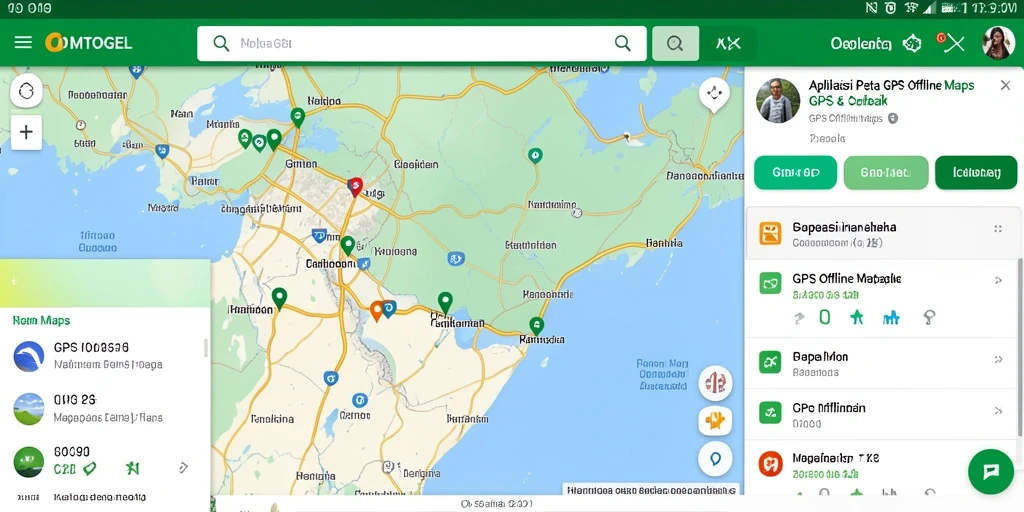The height and width of the screenshot is (512, 1024).
Task: Click the first bright green pill button
Action: click(795, 172)
